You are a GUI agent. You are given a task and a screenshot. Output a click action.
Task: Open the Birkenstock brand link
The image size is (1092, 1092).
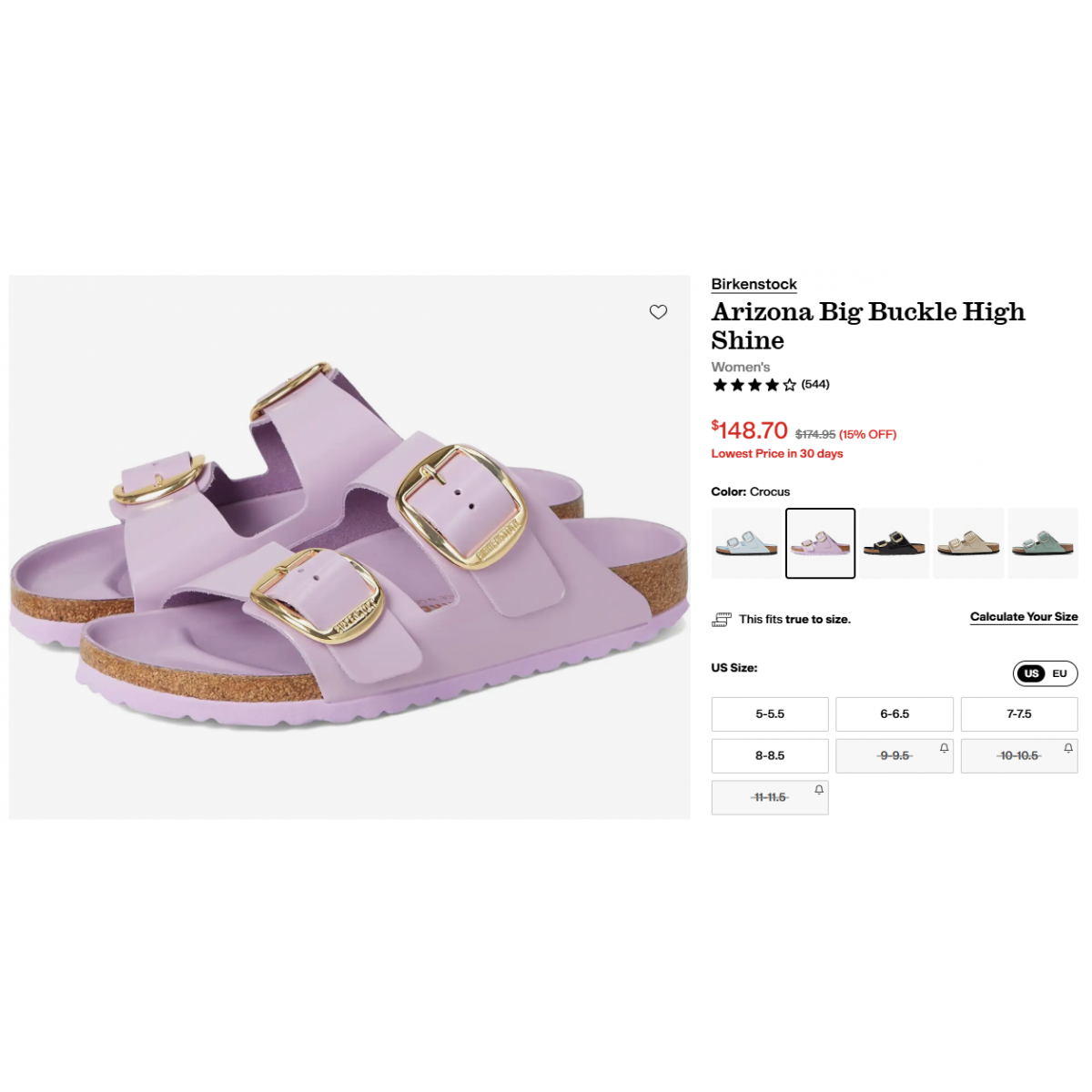[754, 284]
